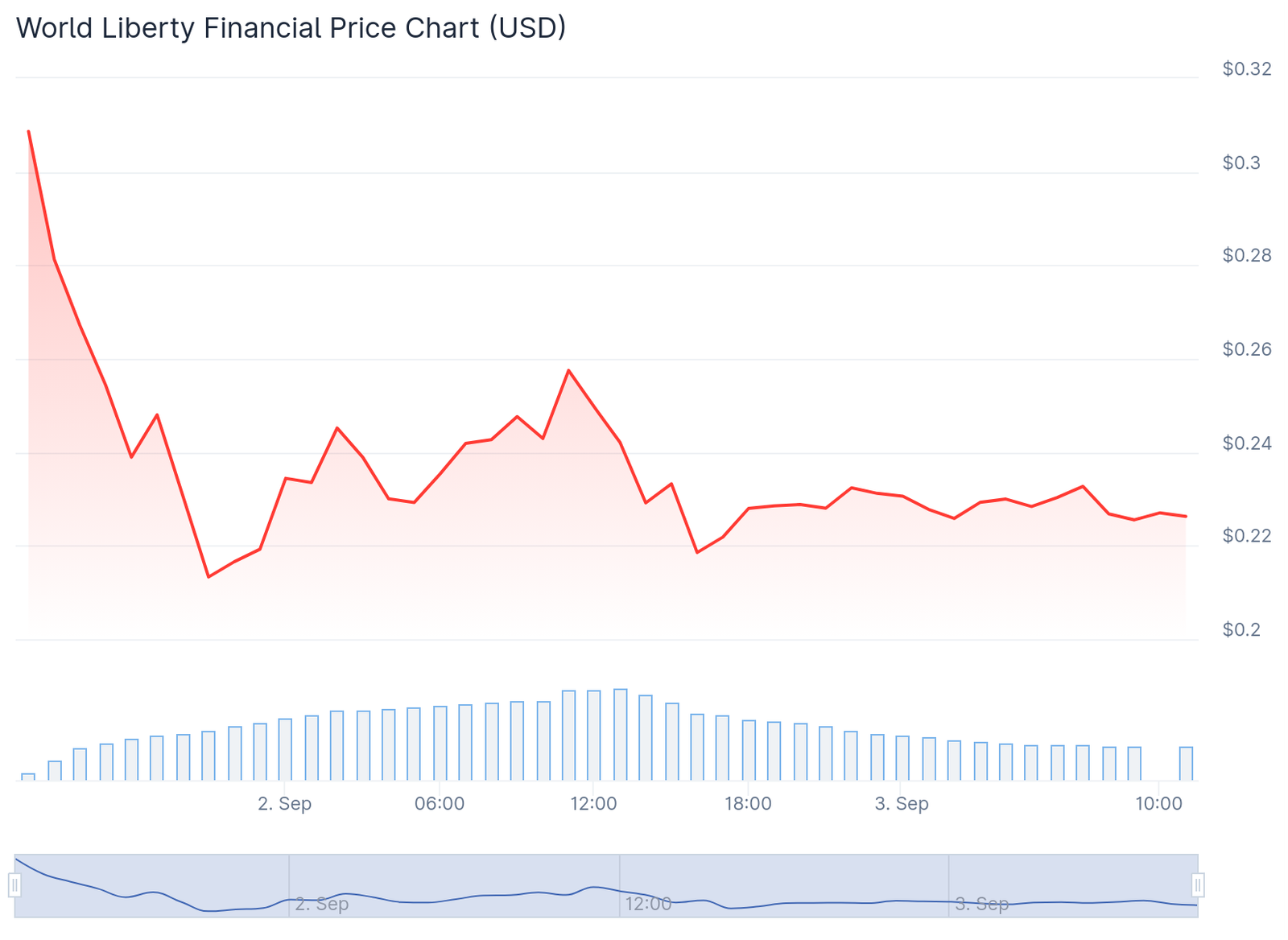Click the $0.3 price axis label

click(x=1241, y=163)
